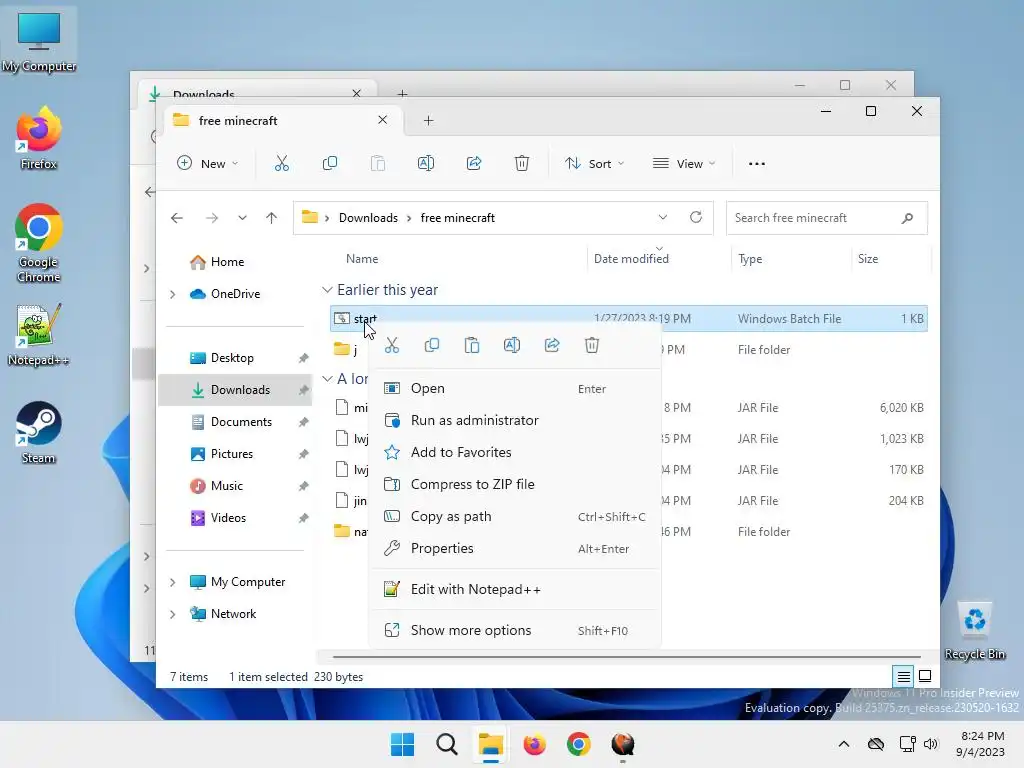Screen dimensions: 1024x768
Task: Open Steam desktop shortcut
Action: click(39, 432)
